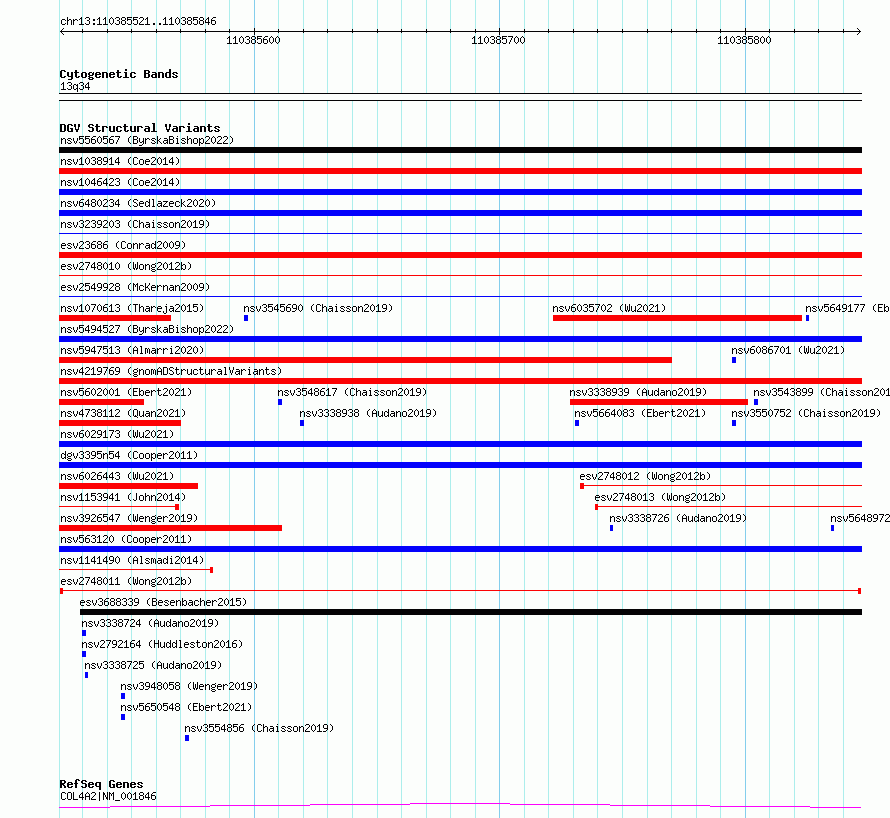
Task: Click the right red endpoint of esv2748011
Action: (x=859, y=591)
